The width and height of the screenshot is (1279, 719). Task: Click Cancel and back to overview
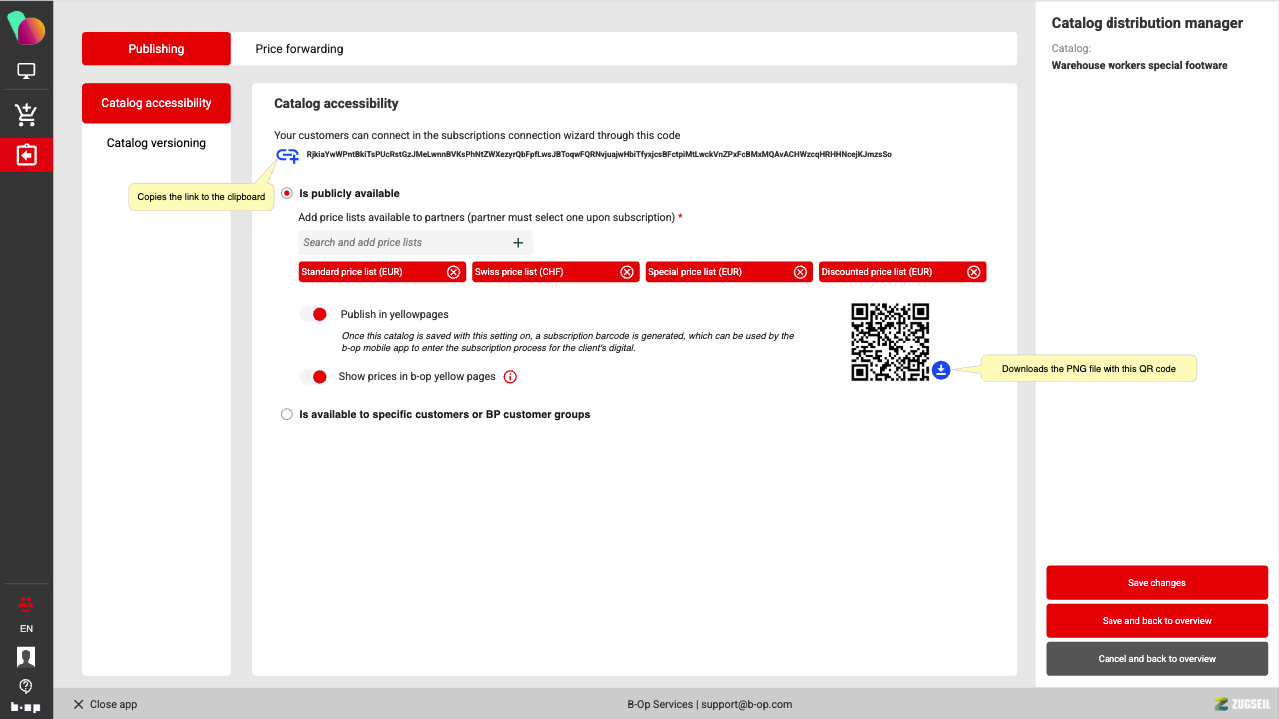pyautogui.click(x=1156, y=659)
